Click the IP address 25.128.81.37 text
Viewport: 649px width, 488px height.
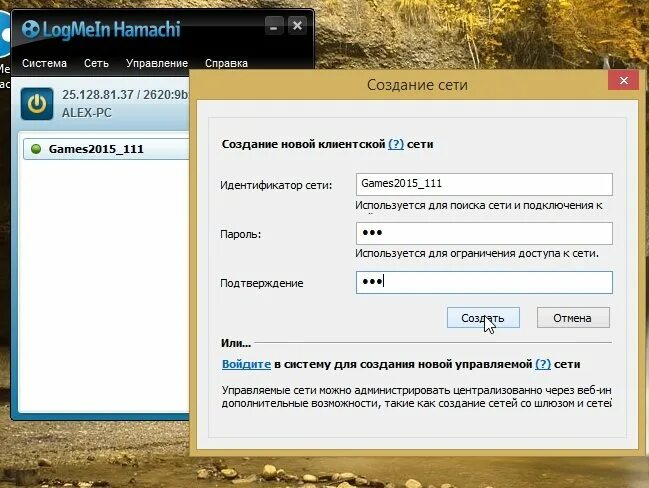click(98, 95)
